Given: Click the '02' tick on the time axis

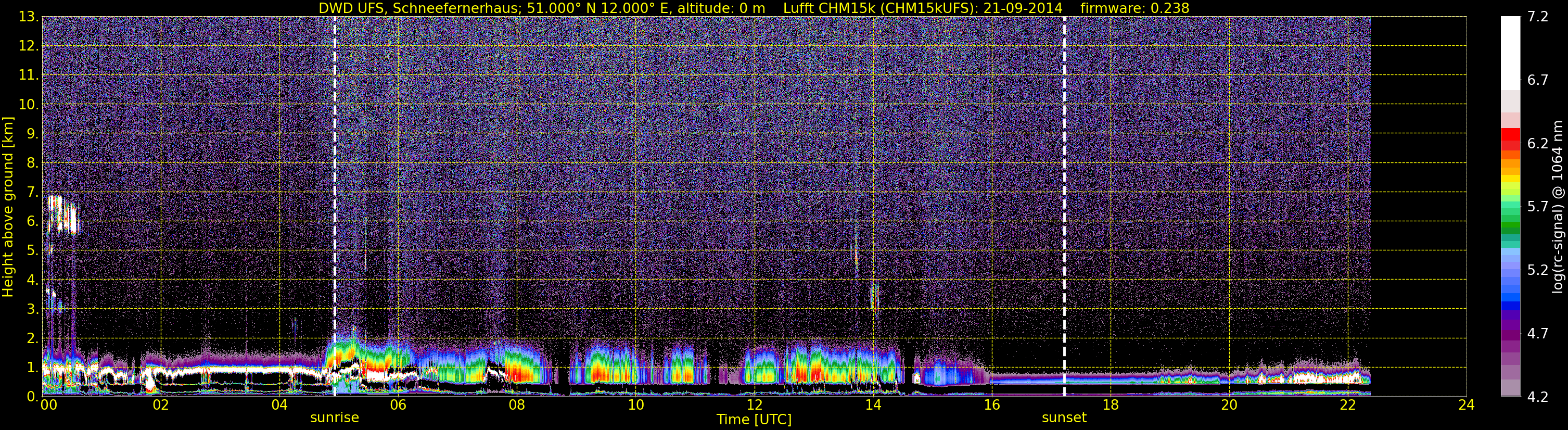Looking at the screenshot, I should click(x=160, y=405).
